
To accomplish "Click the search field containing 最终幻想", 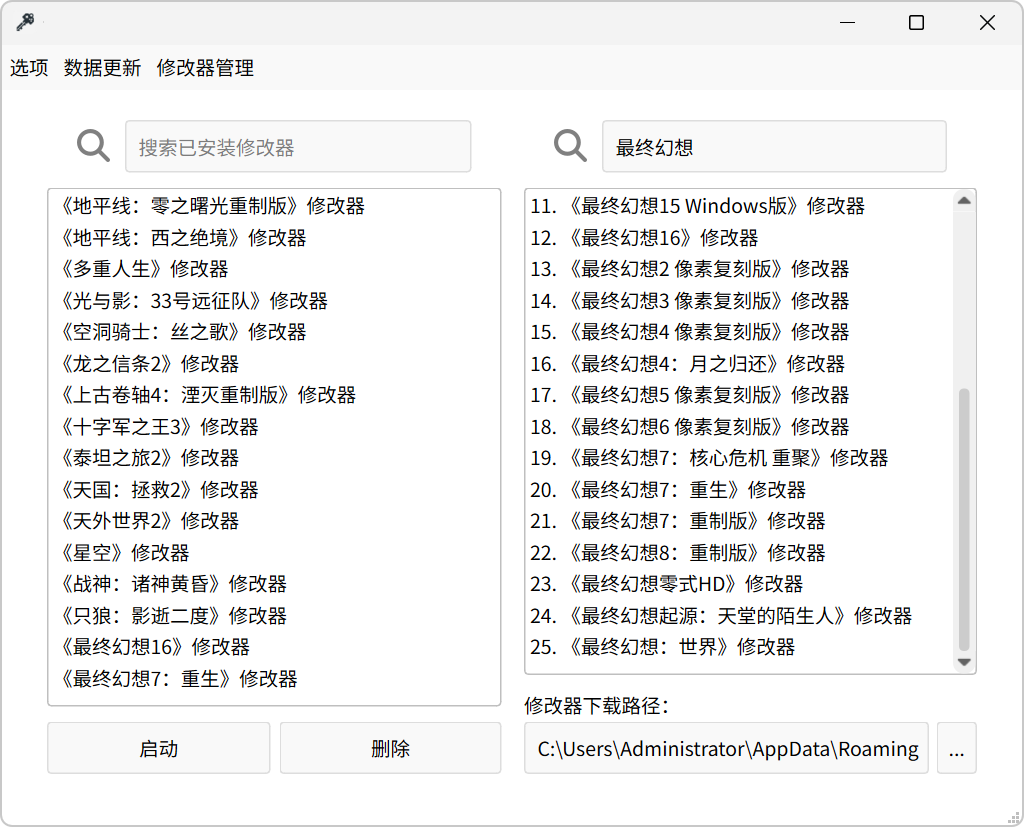I will (774, 146).
